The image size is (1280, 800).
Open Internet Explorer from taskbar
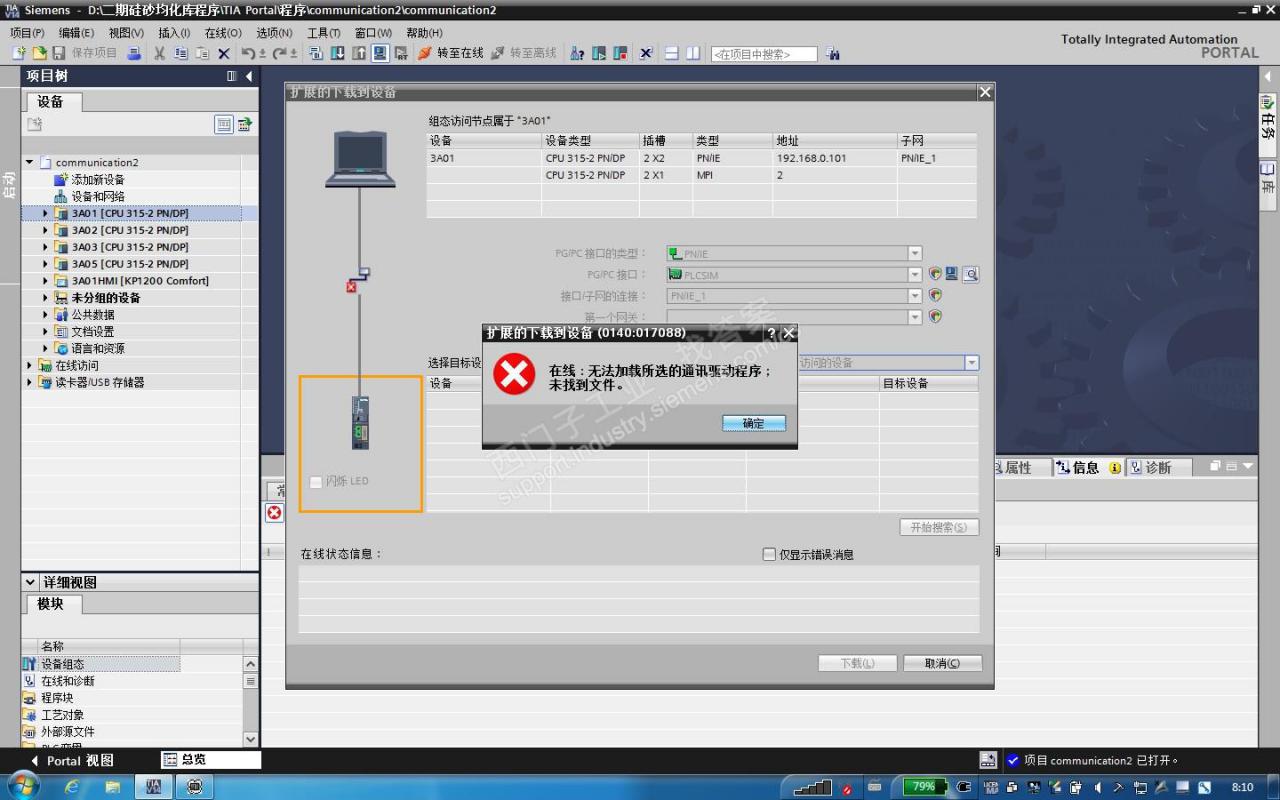(72, 787)
